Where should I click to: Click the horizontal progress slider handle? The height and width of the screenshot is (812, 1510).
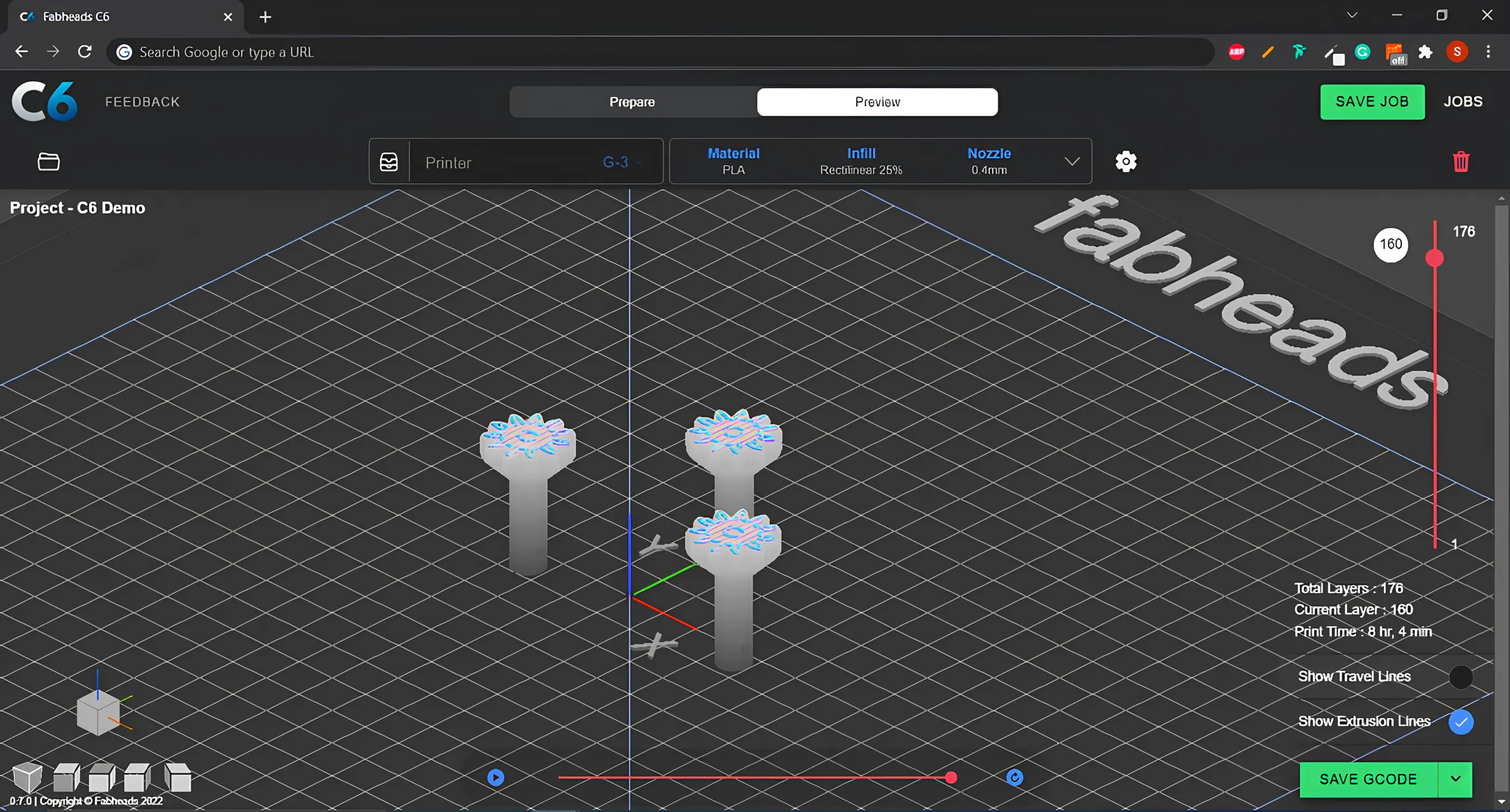pos(951,777)
